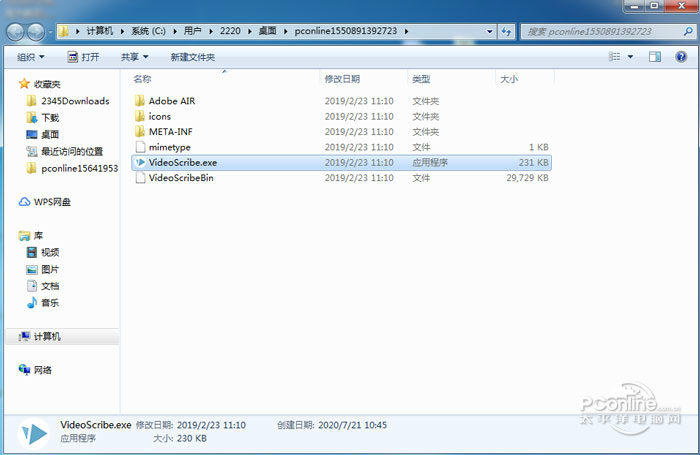Select the Adobe AIR folder icon
This screenshot has width=700, height=455.
point(140,100)
